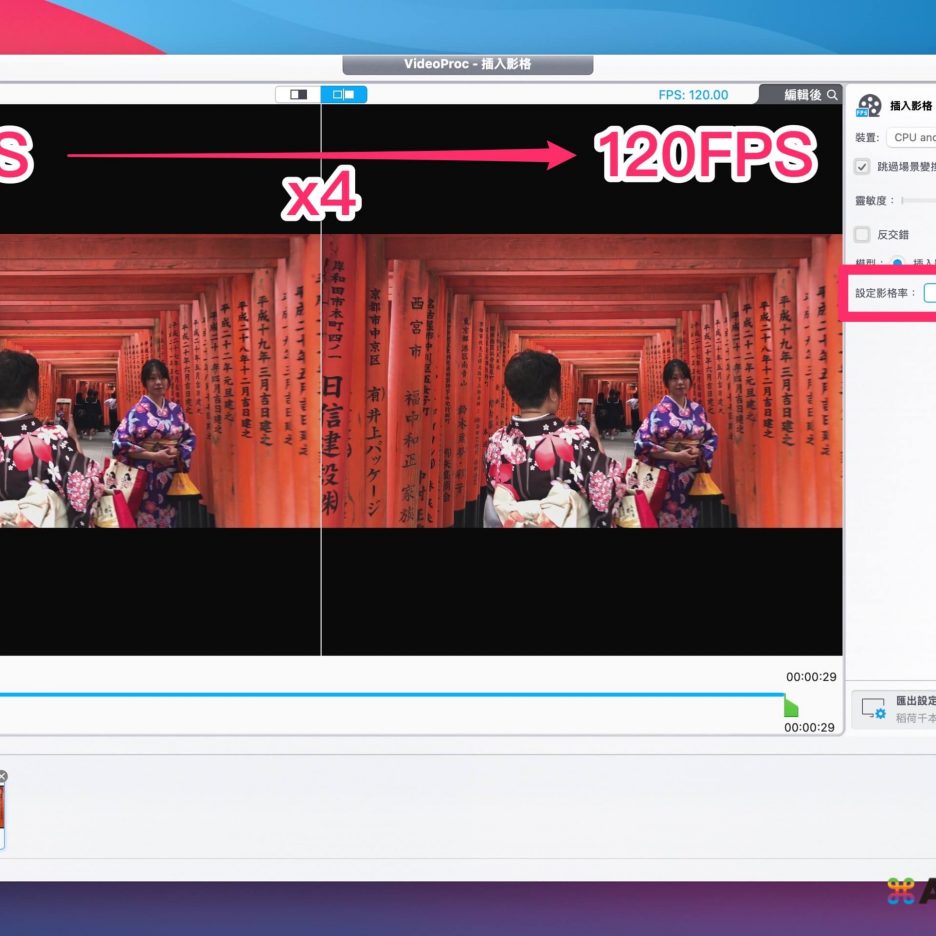The height and width of the screenshot is (936, 936).
Task: Click the FPS: 120.00 readout
Action: pos(693,95)
